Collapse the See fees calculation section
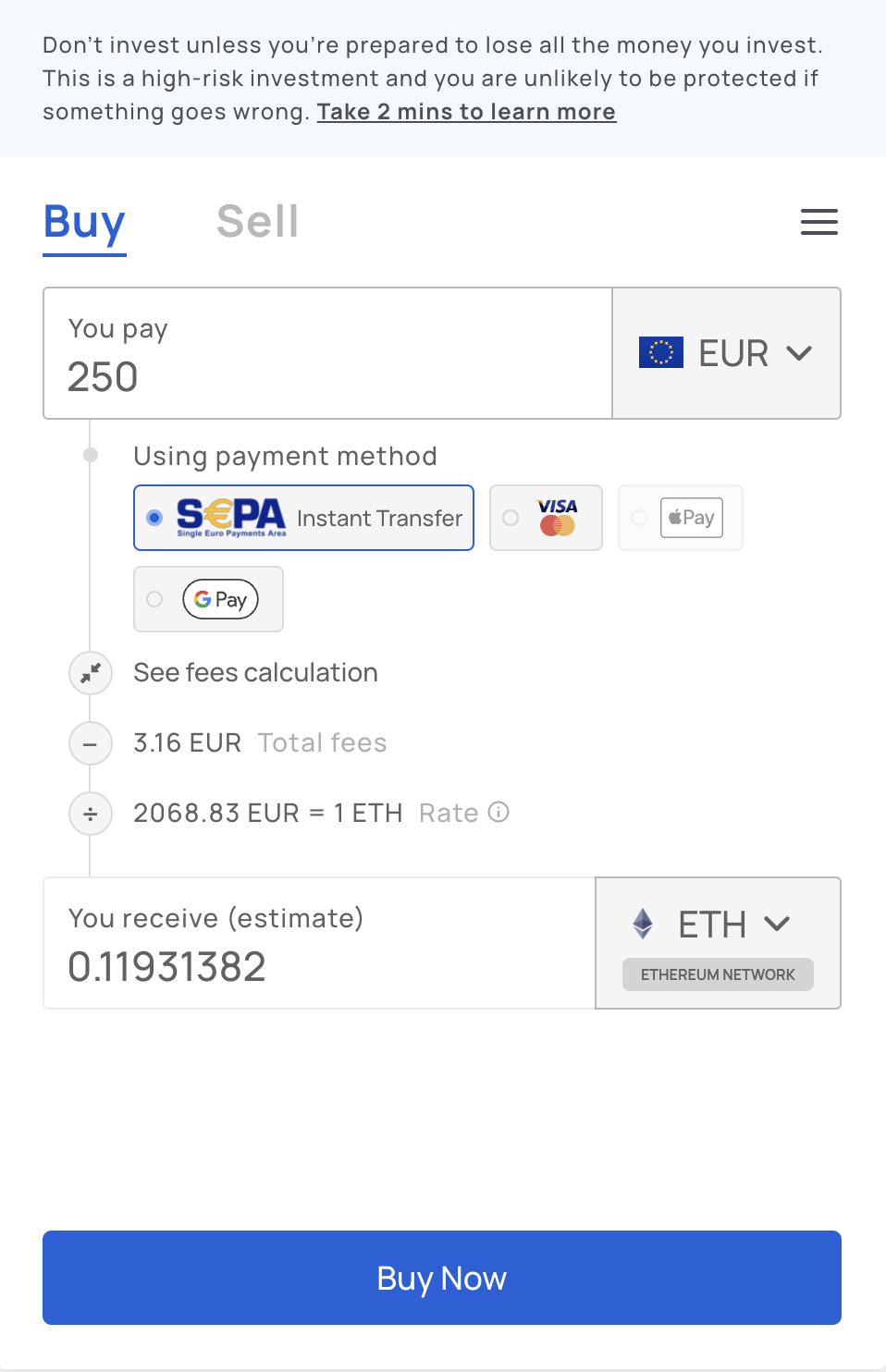The height and width of the screenshot is (1372, 886). 255,673
